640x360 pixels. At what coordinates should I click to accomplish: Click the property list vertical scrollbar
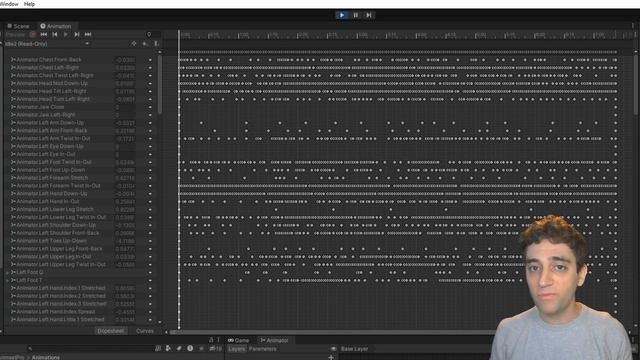click(160, 85)
